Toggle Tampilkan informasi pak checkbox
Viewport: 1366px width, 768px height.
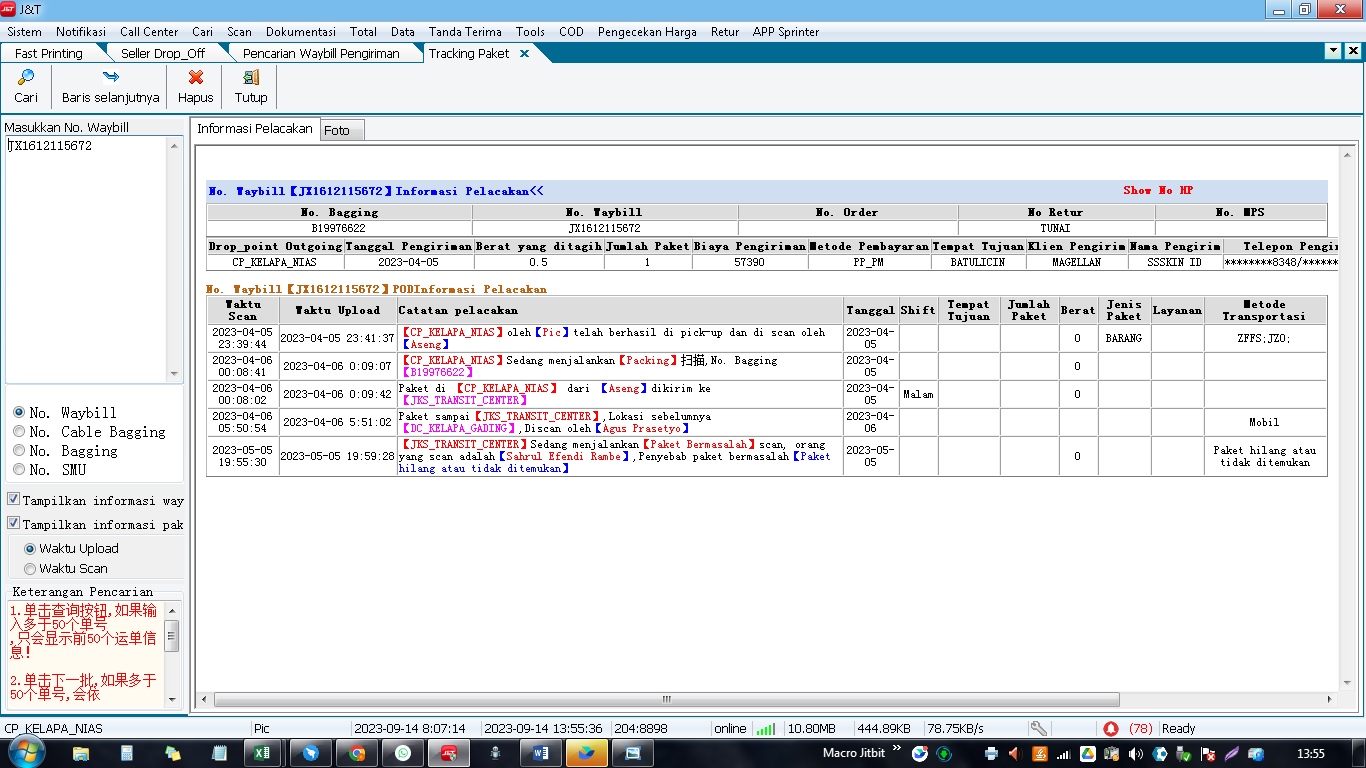tap(14, 523)
